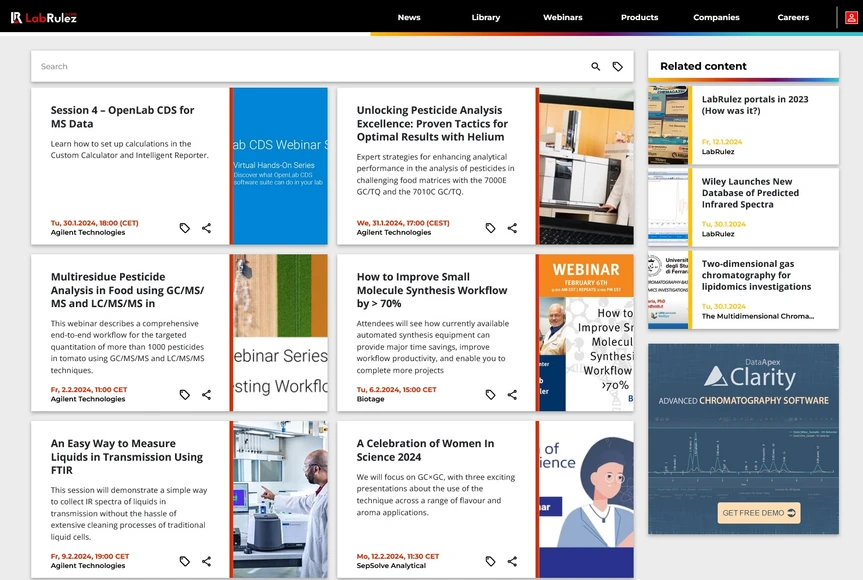Image resolution: width=863 pixels, height=580 pixels.
Task: Click LabRulez portals 2023 thumbnail image
Action: point(668,125)
